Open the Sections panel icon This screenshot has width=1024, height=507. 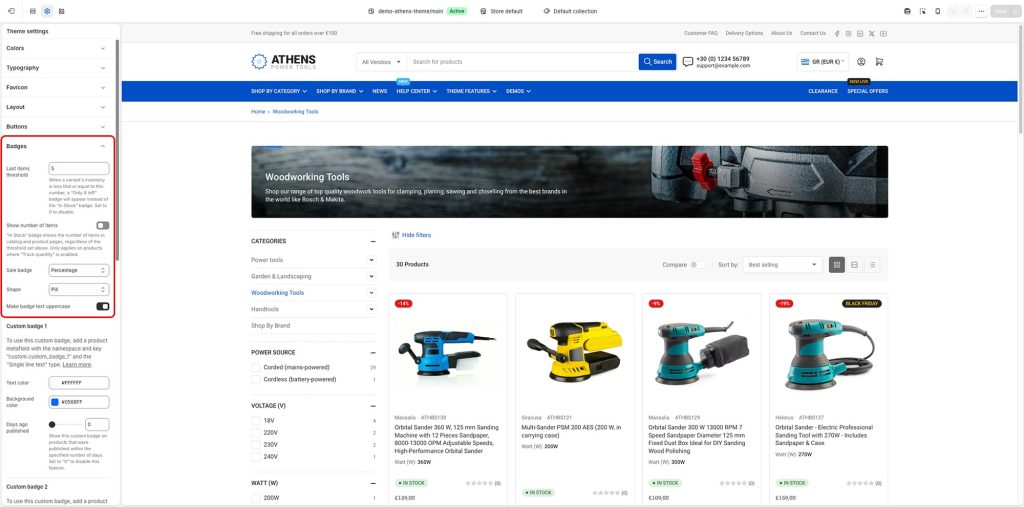pos(33,11)
